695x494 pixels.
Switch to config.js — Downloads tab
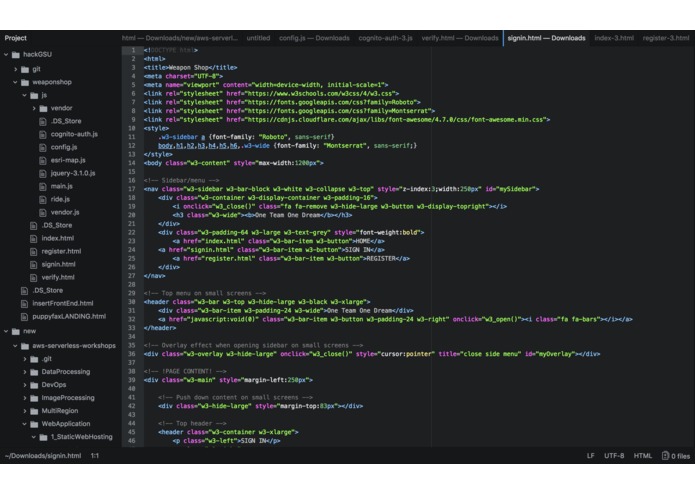pyautogui.click(x=314, y=38)
